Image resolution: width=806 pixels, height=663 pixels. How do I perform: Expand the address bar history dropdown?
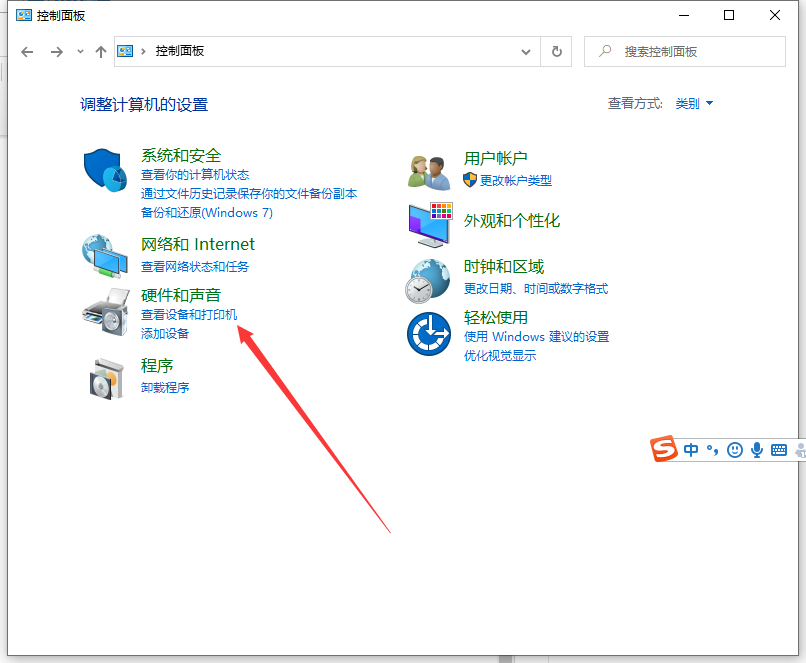[x=526, y=51]
